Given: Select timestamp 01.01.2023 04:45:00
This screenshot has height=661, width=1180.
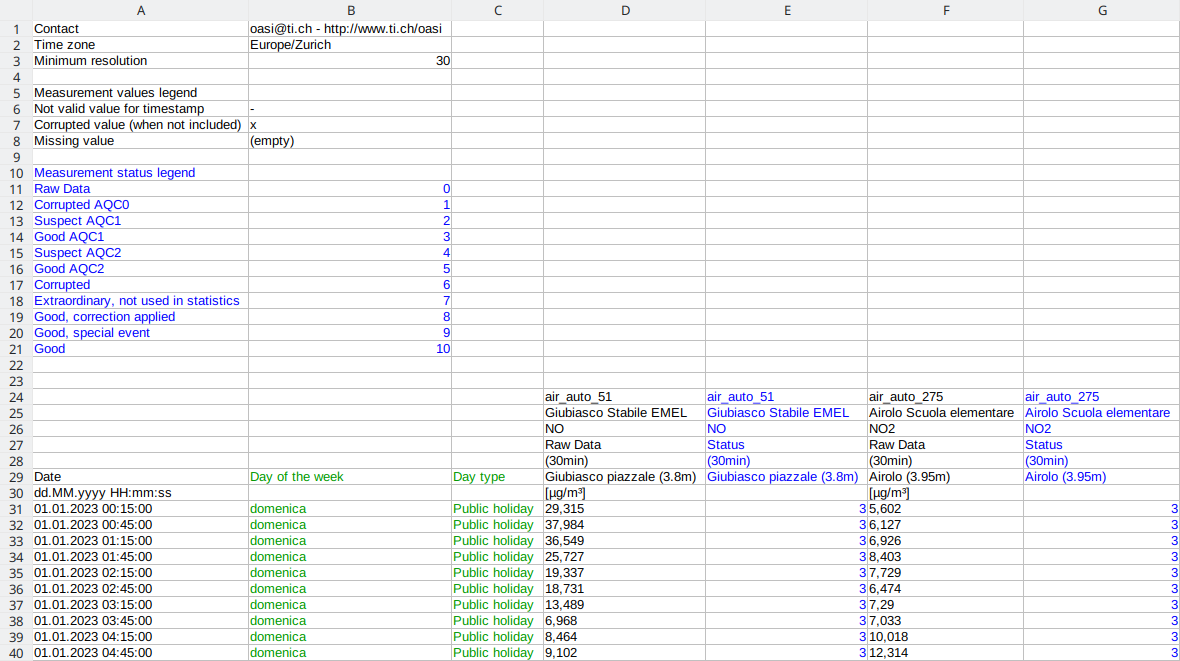Looking at the screenshot, I should click(x=140, y=653).
